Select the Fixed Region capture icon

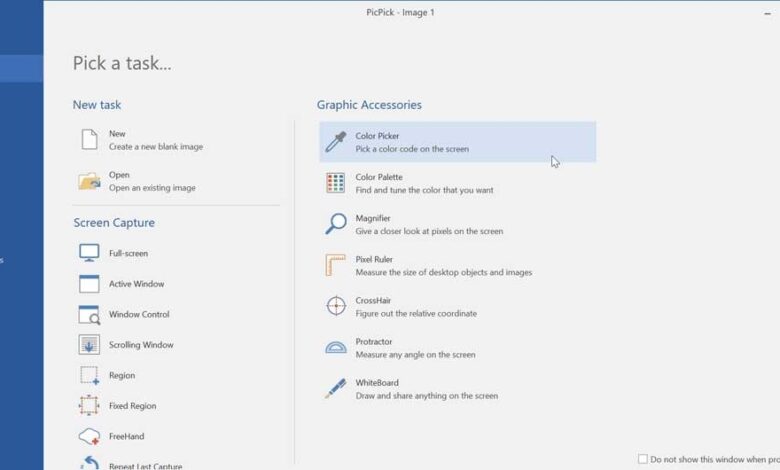[89, 406]
